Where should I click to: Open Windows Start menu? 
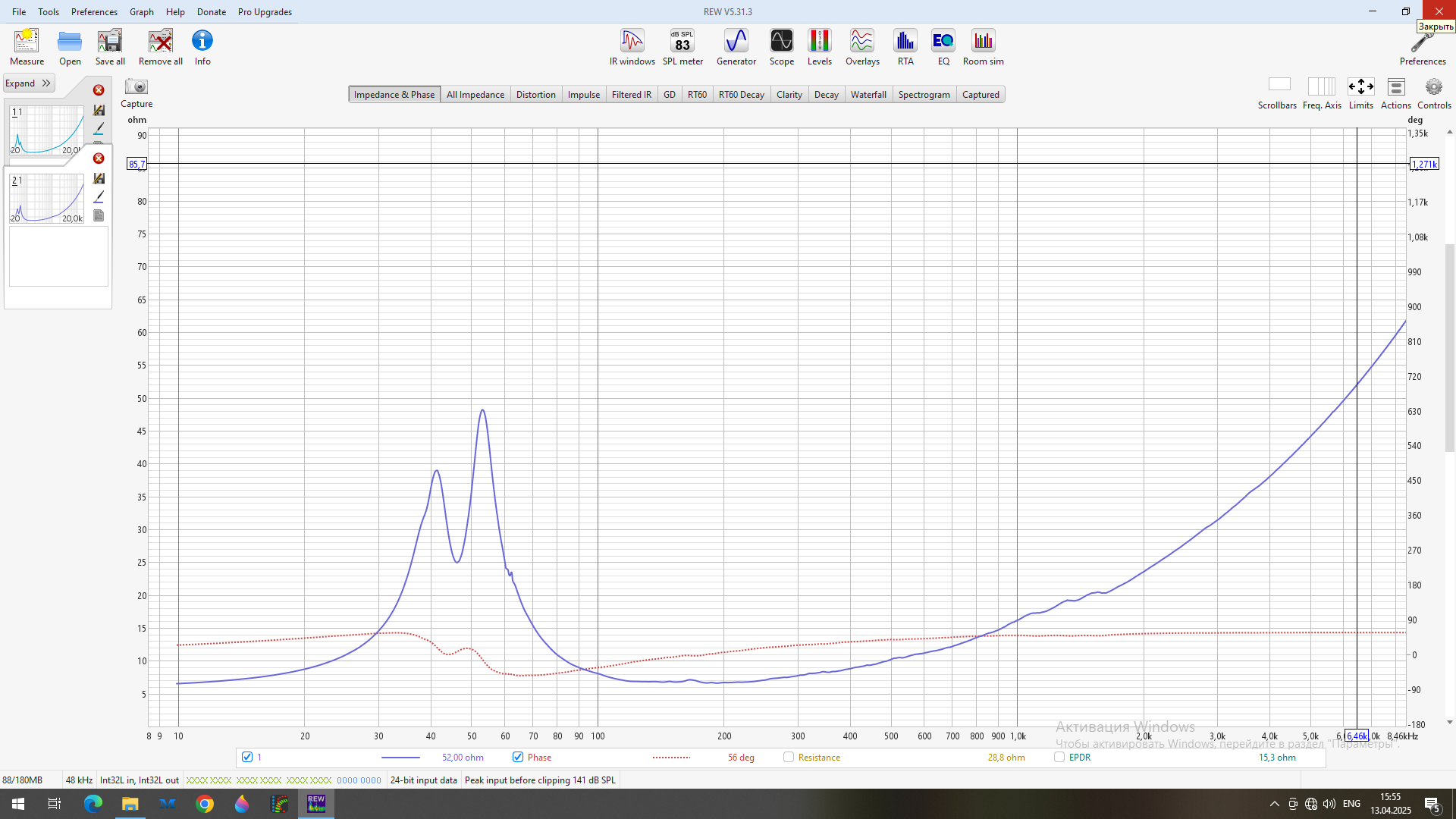tap(18, 804)
